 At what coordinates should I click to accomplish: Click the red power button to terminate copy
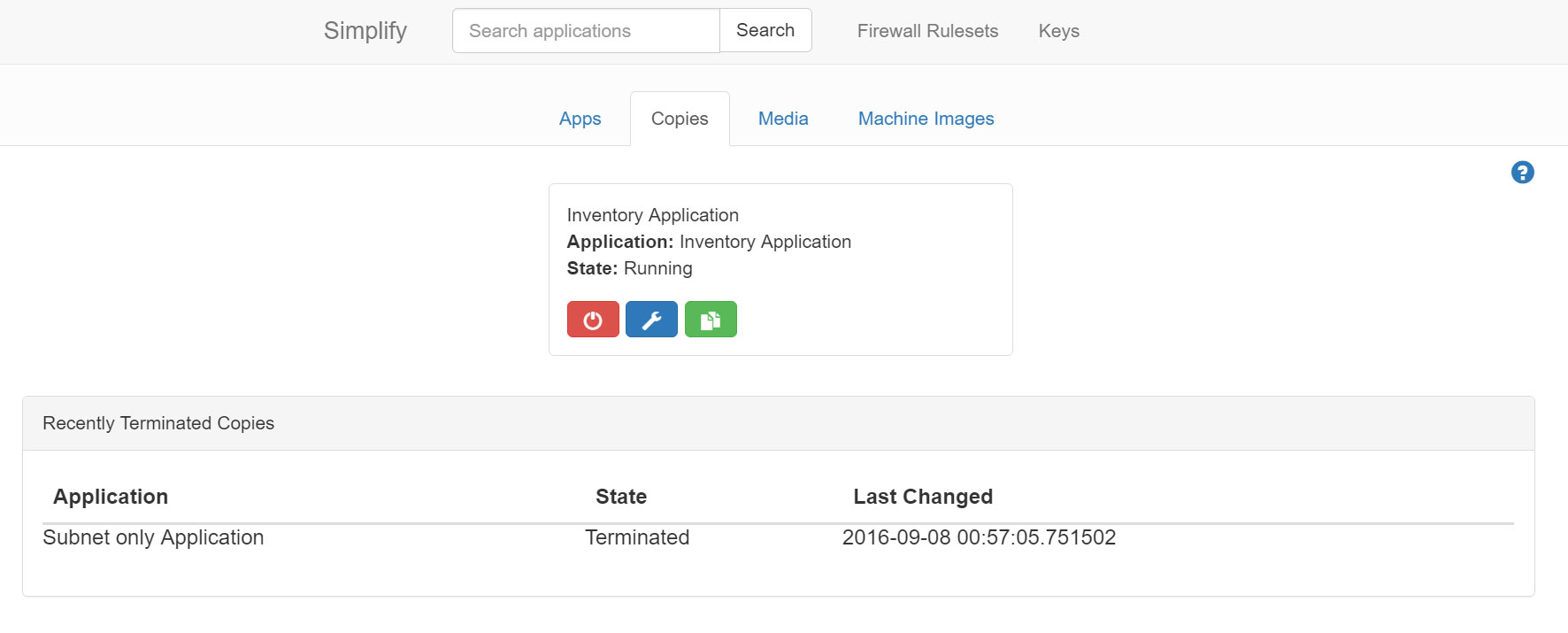click(x=593, y=320)
